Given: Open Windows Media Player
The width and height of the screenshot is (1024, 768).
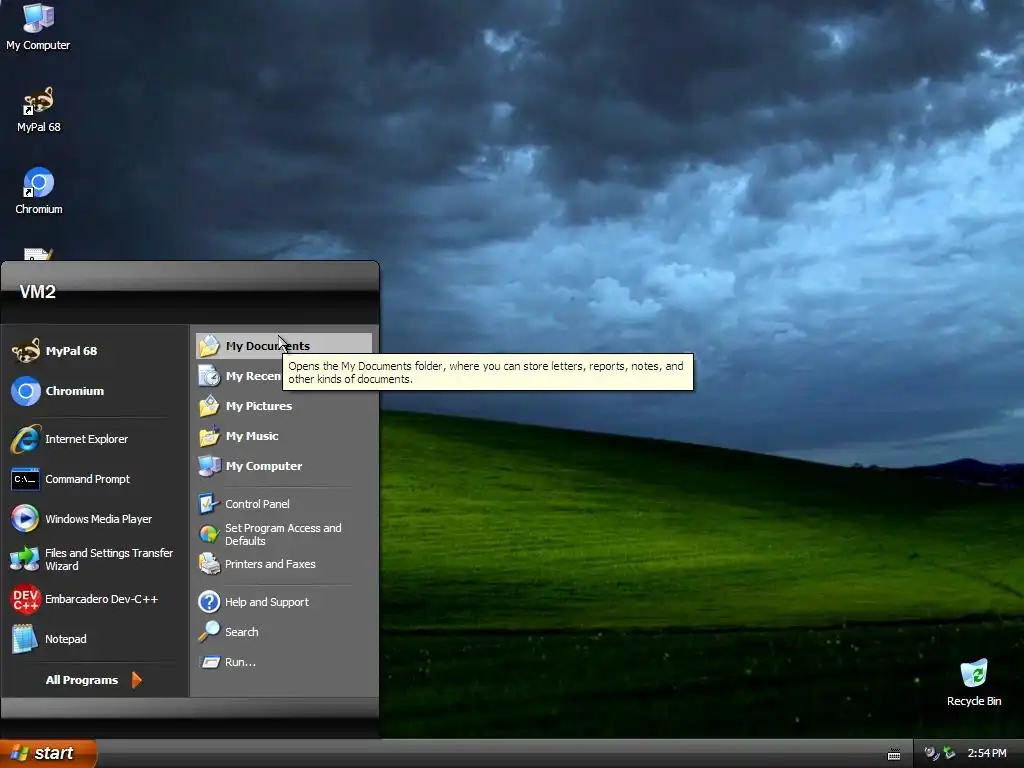Looking at the screenshot, I should 95,519.
